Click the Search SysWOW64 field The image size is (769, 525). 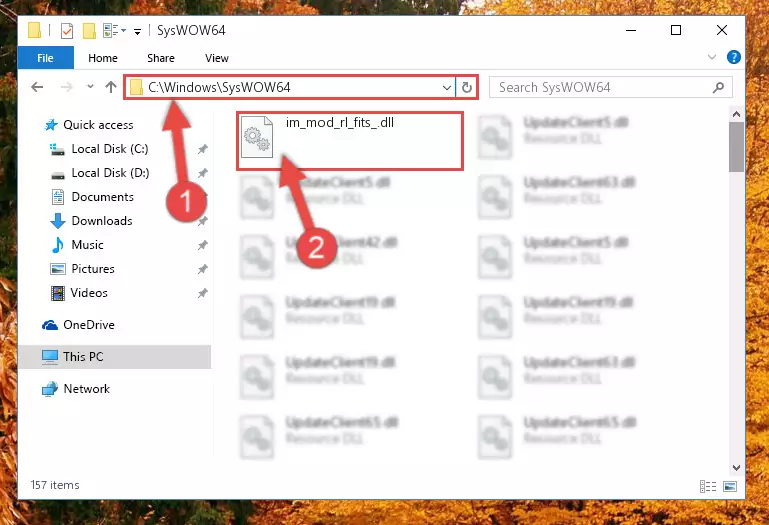(x=611, y=87)
